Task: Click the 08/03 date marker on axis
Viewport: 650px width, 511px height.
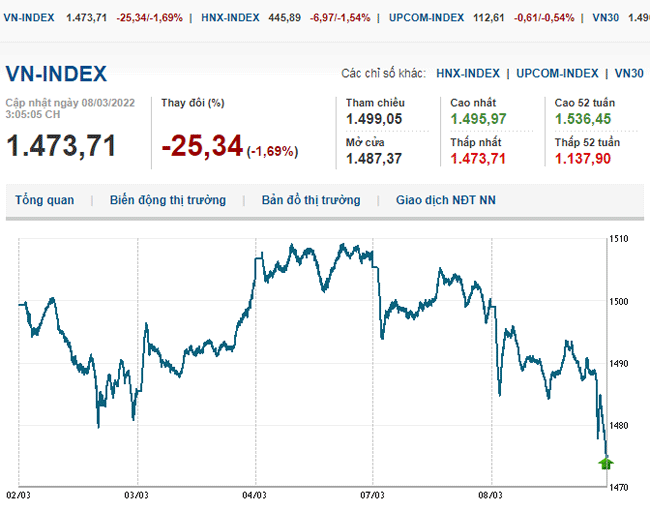Action: tap(490, 495)
